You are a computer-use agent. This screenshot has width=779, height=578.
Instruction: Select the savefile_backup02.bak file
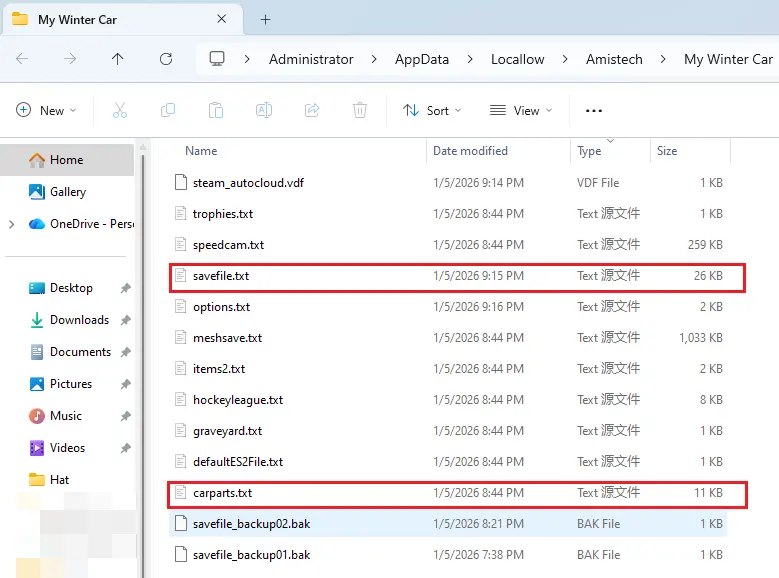click(447, 524)
